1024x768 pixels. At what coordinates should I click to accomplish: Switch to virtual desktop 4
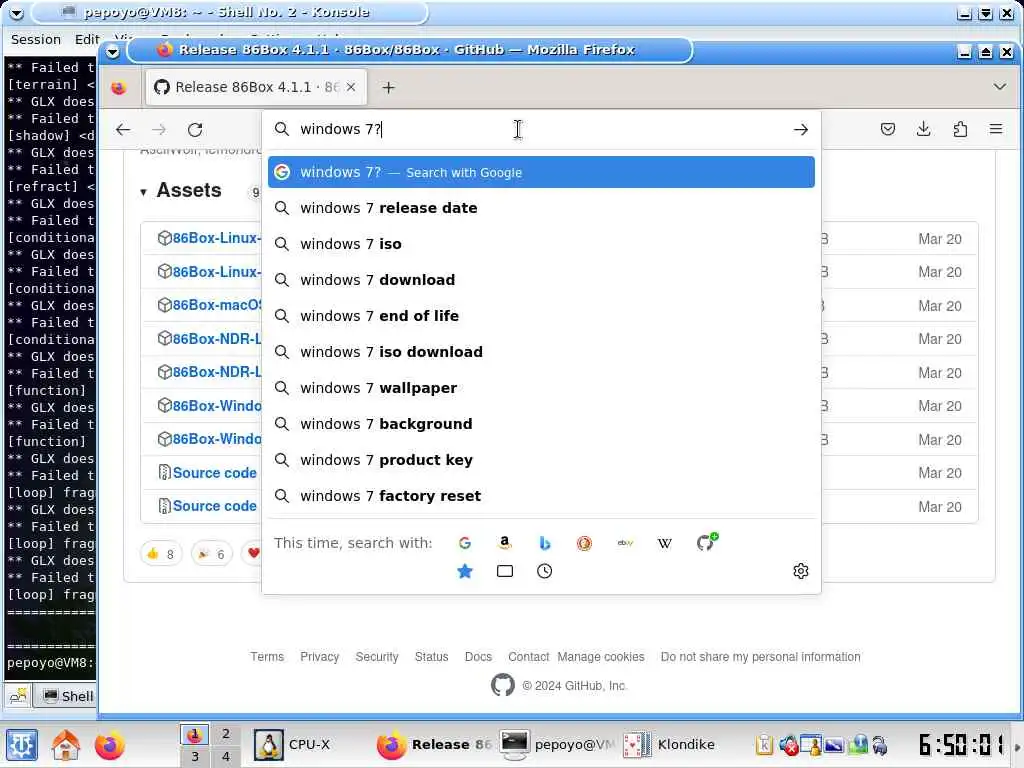[225, 756]
